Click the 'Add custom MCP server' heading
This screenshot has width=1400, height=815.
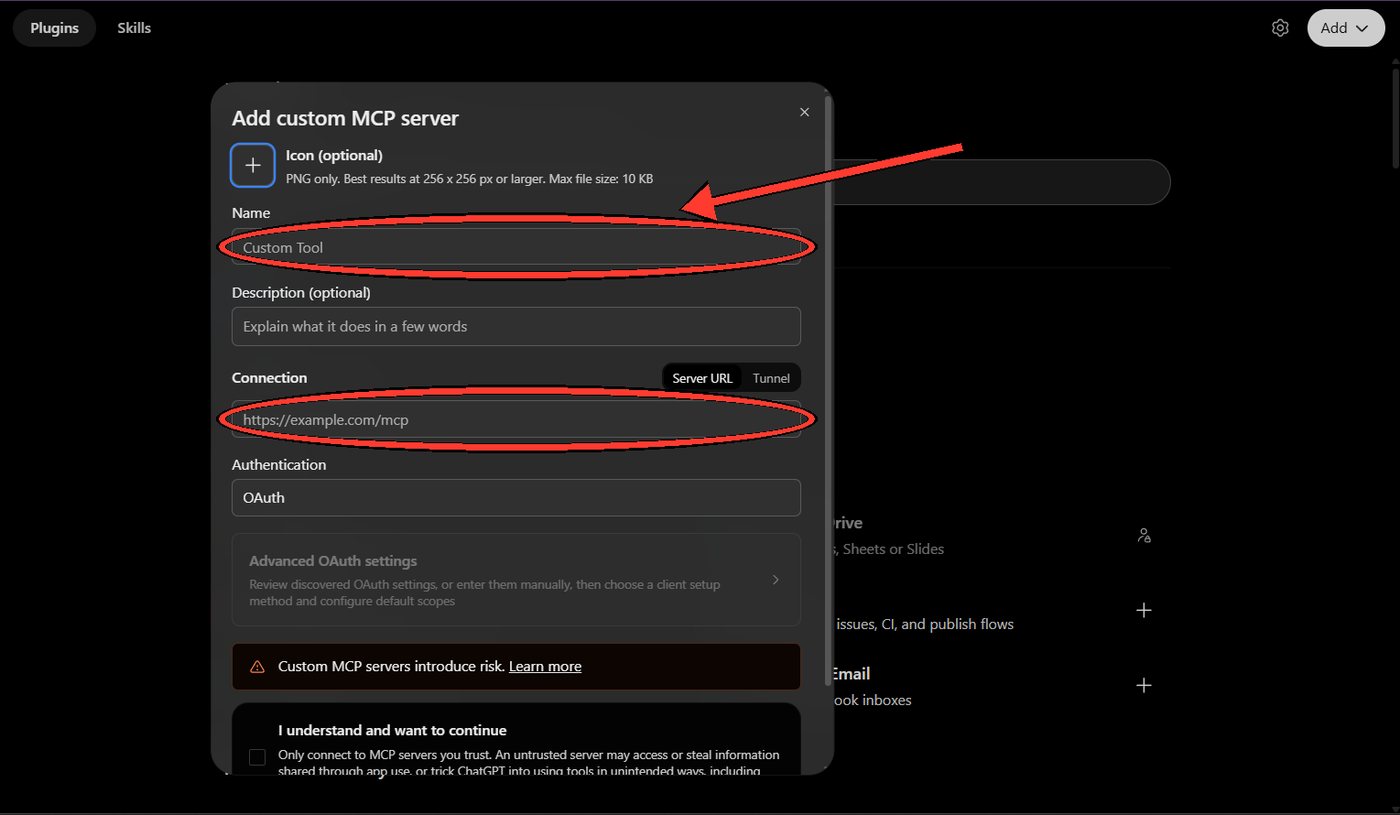point(345,118)
